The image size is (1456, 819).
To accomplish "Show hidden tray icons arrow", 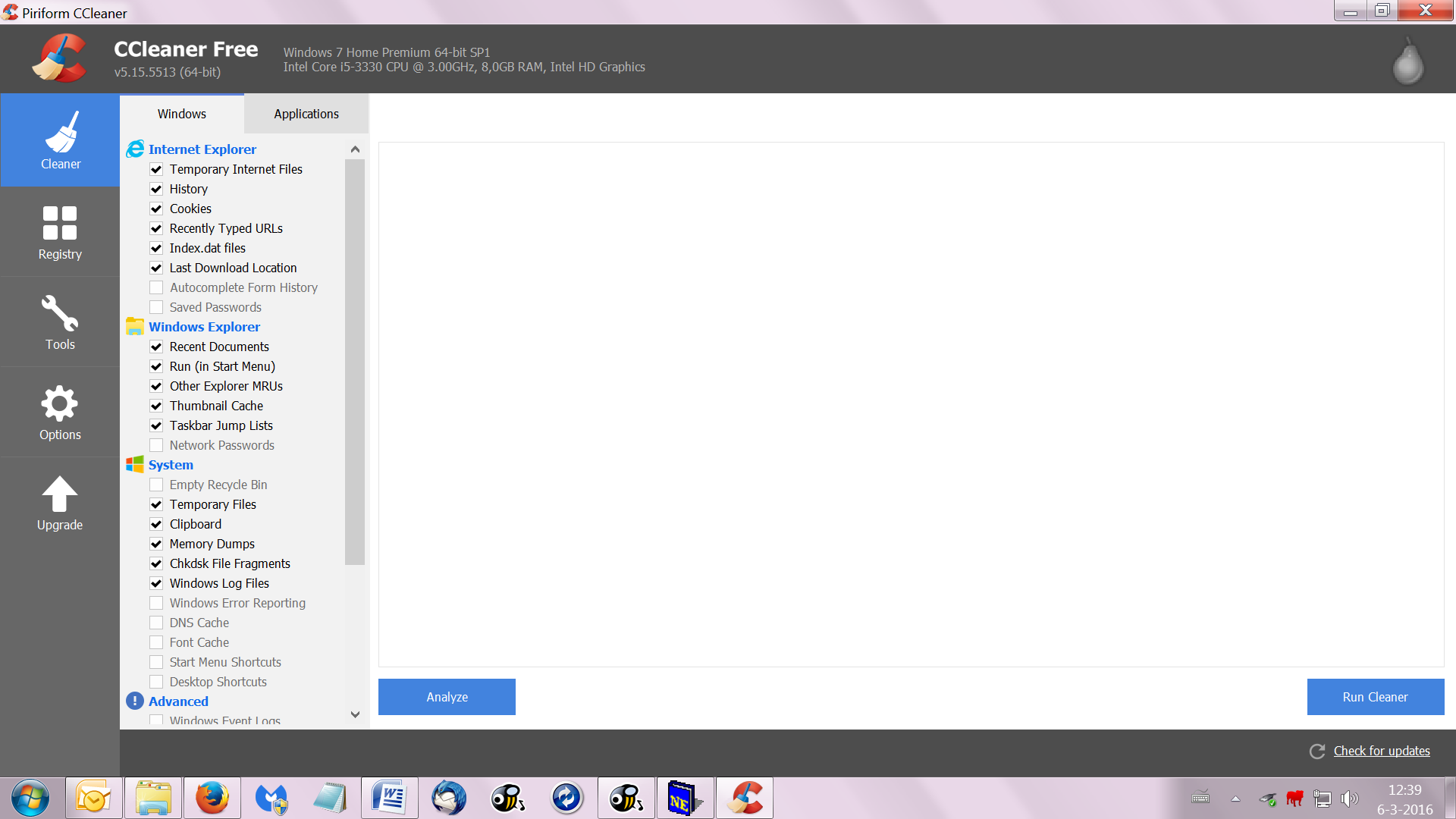I will [1235, 799].
